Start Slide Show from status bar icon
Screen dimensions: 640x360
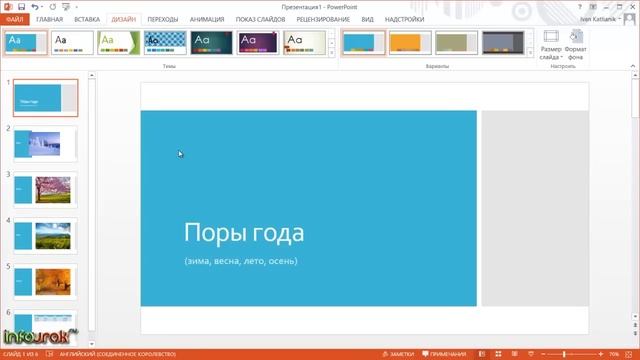pos(531,354)
